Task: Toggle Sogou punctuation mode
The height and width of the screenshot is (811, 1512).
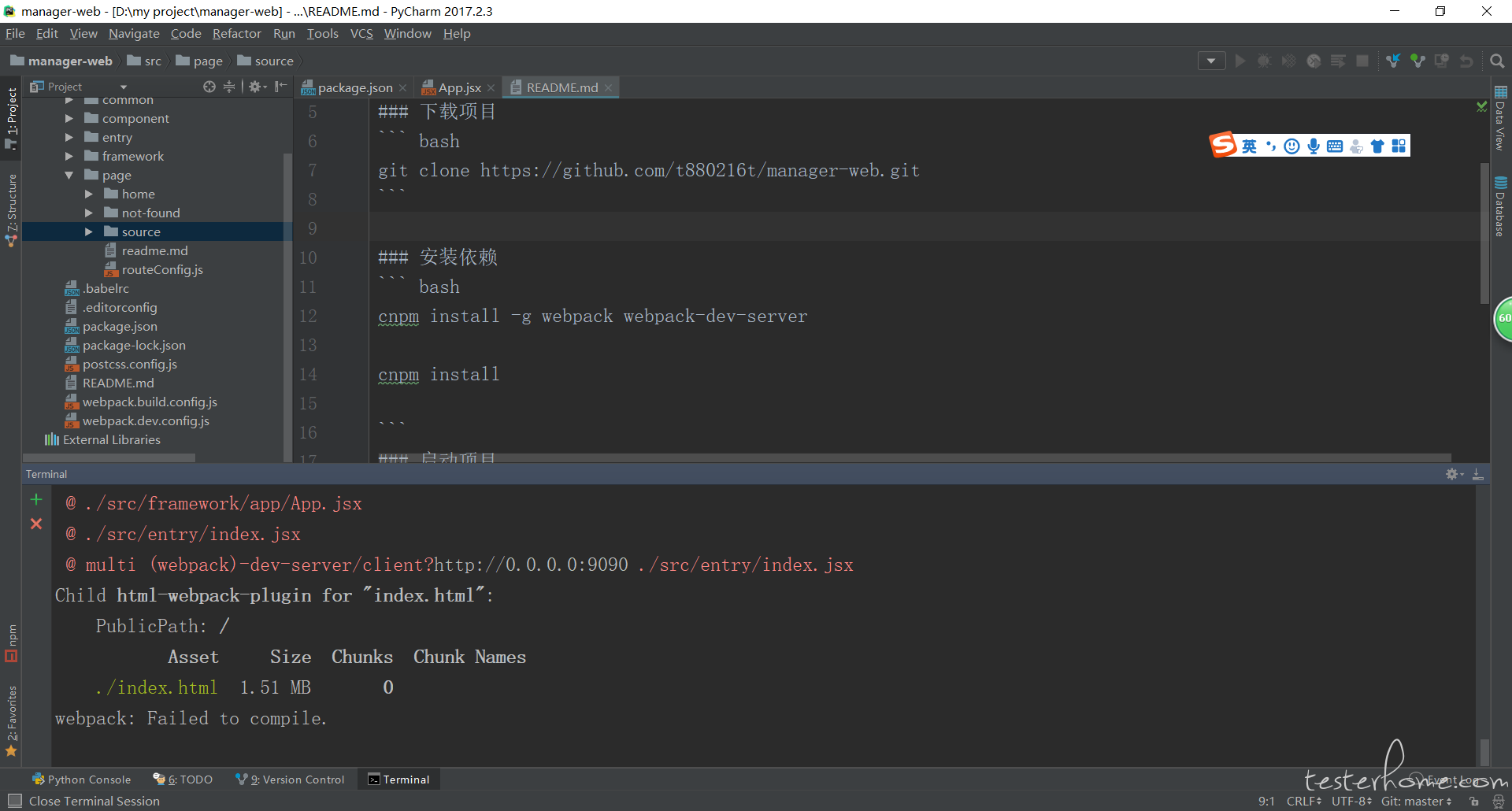Action: 1270,146
